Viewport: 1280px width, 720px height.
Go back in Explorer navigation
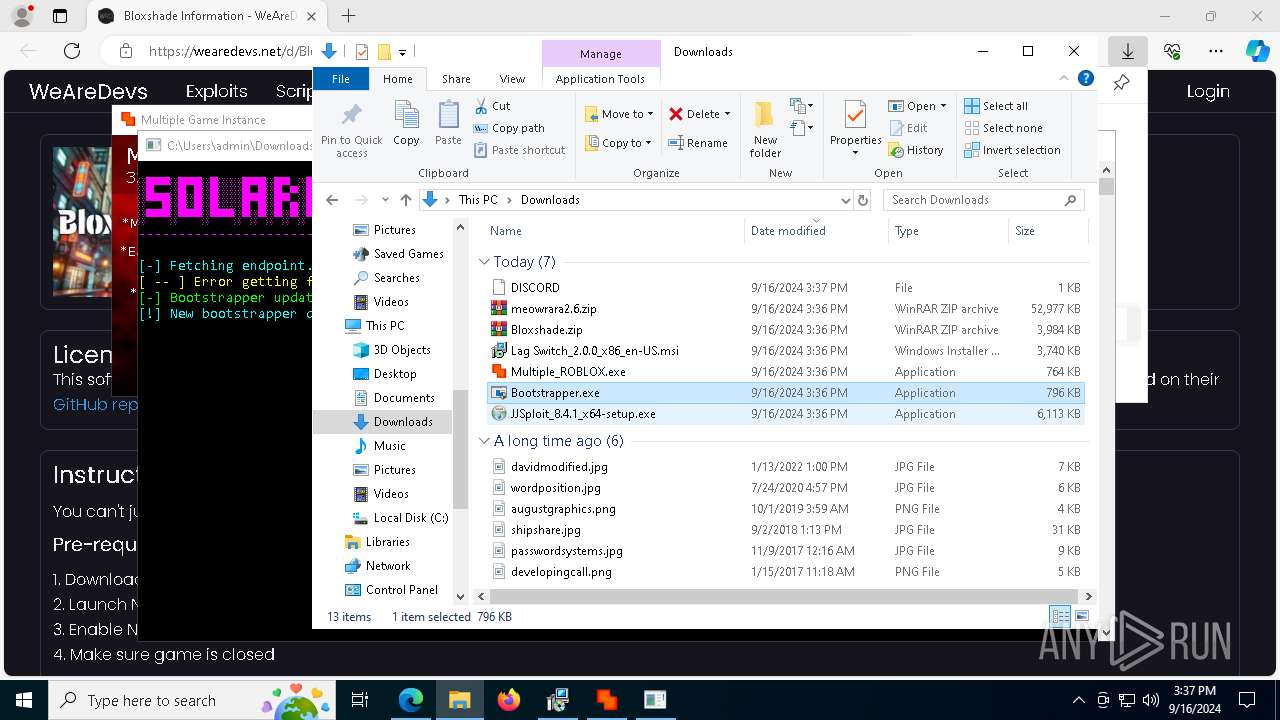click(332, 200)
